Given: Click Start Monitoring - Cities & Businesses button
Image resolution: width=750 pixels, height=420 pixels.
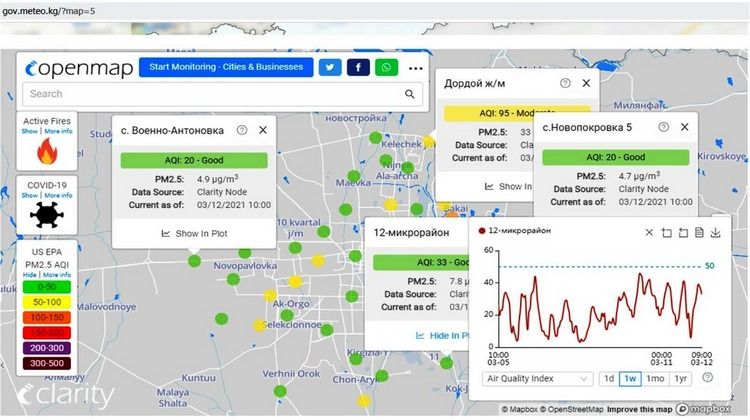Looking at the screenshot, I should (x=224, y=68).
